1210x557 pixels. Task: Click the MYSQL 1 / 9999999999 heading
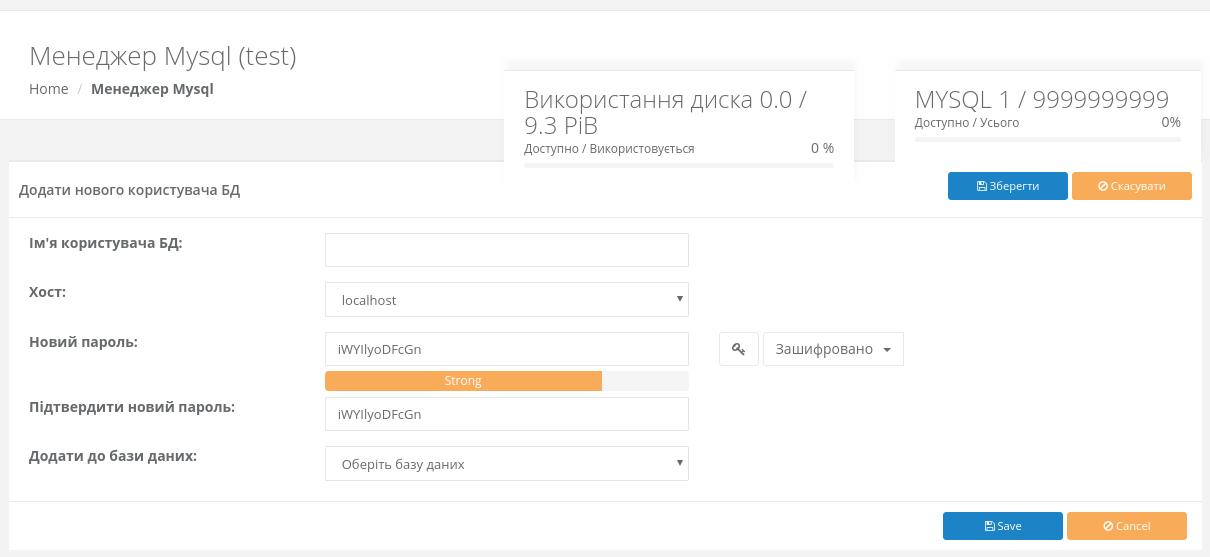coord(1041,99)
